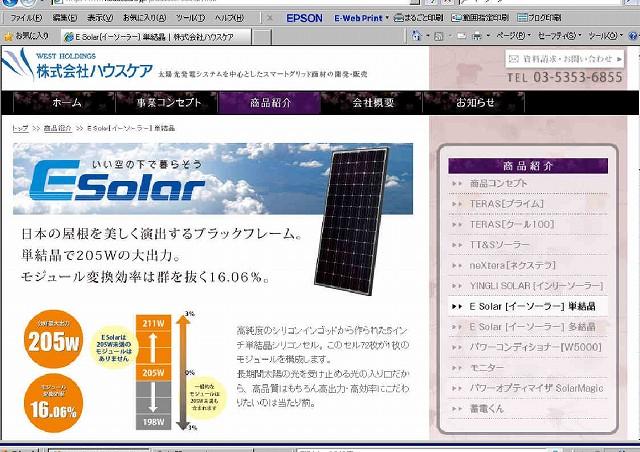Image resolution: width=640 pixels, height=452 pixels.
Task: Click the 211W orange bar label
Action: 153,323
